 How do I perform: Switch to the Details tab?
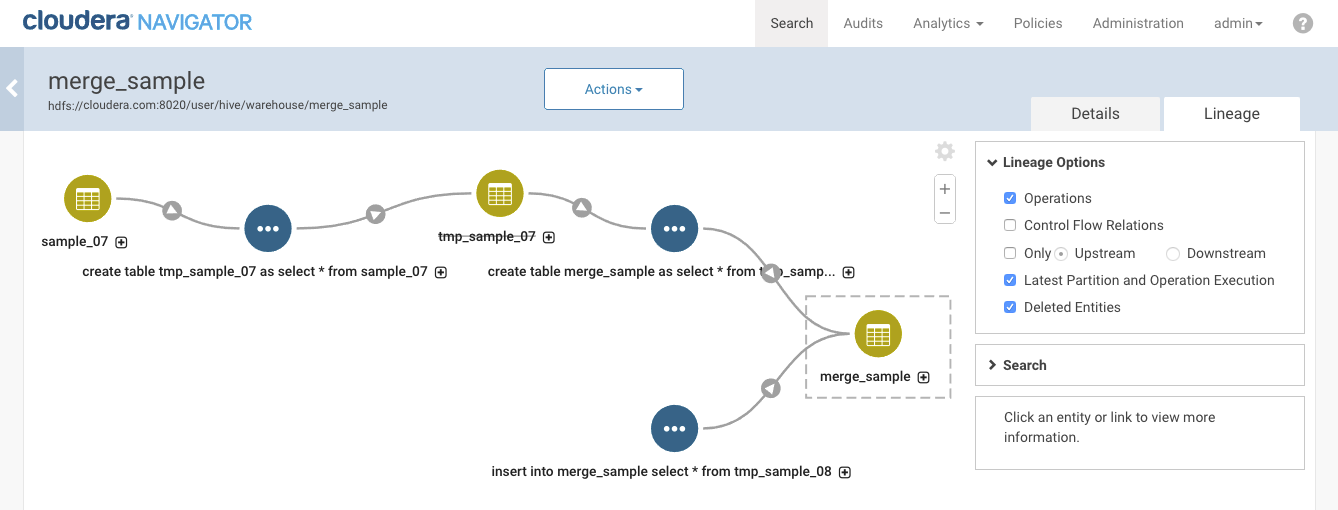click(x=1095, y=114)
